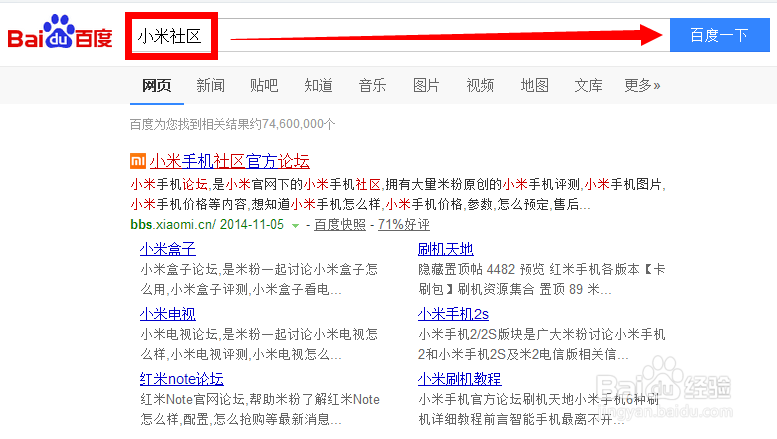Click the description starting 红米Note官网论坛
The height and width of the screenshot is (439, 777).
[x=260, y=409]
